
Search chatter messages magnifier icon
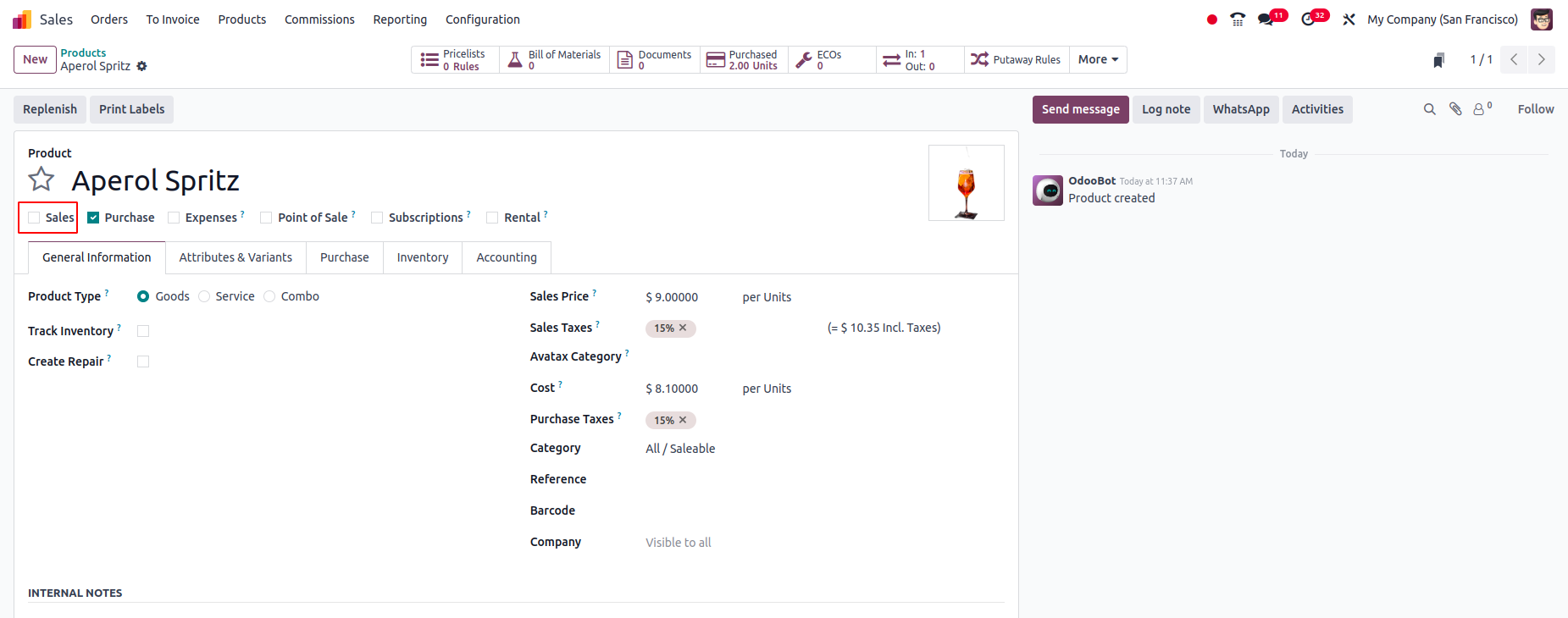(1430, 109)
